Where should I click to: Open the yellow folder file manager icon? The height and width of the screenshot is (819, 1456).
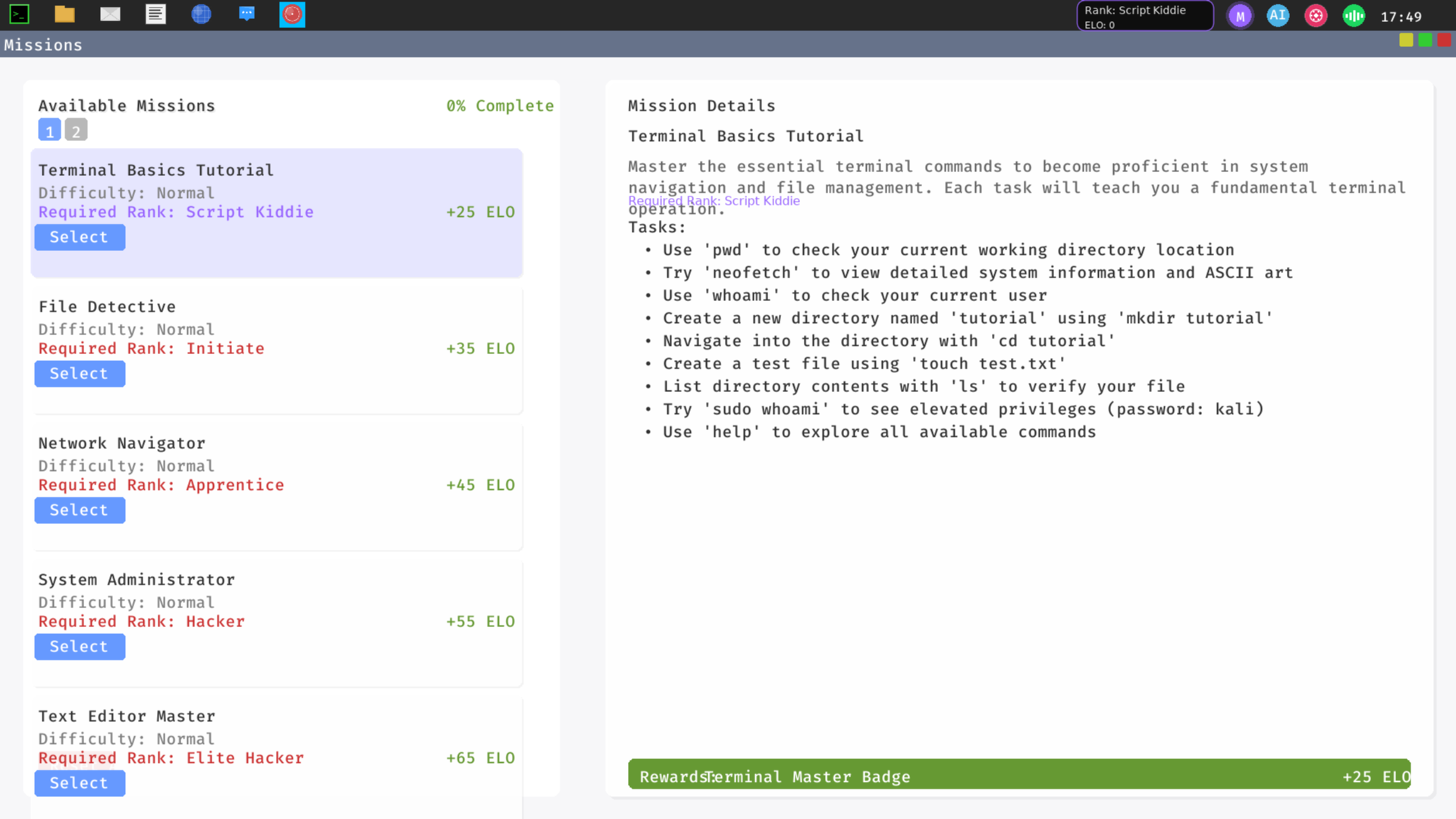64,14
